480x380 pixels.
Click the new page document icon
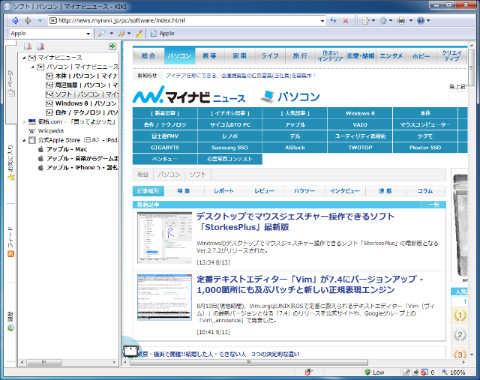tap(366, 21)
